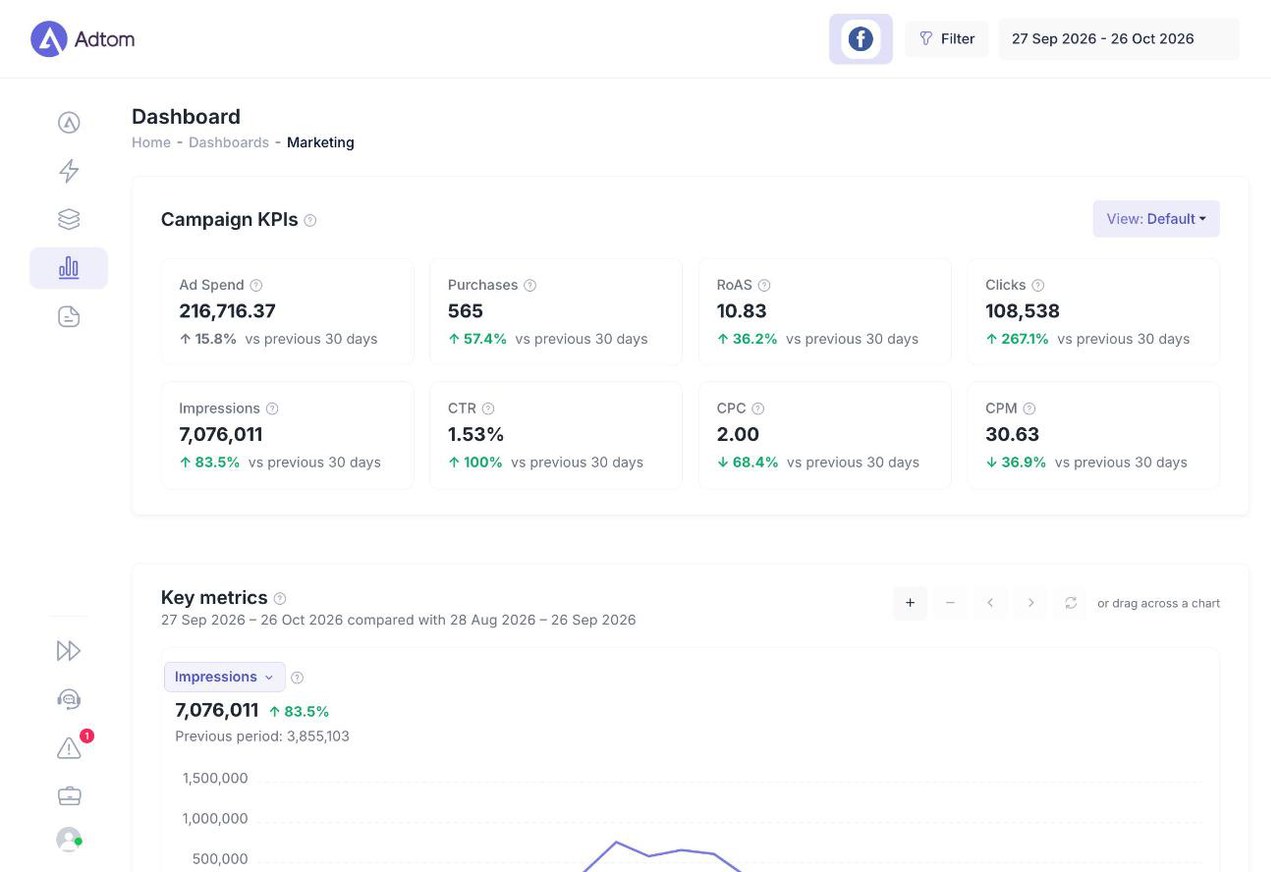Click the fast-forward sidebar icon
The height and width of the screenshot is (872, 1271).
tap(69, 651)
